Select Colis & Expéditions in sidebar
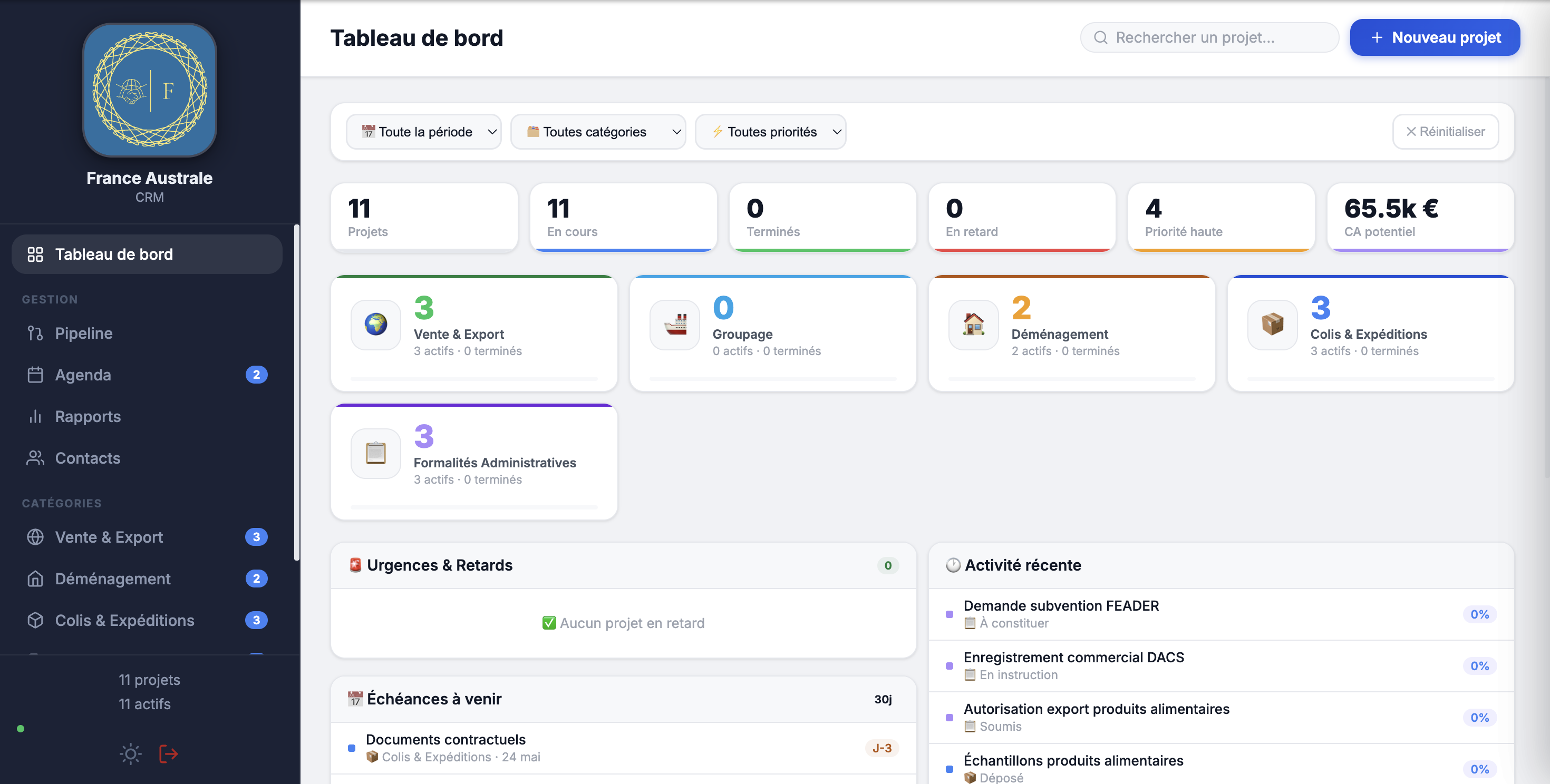 pos(147,620)
